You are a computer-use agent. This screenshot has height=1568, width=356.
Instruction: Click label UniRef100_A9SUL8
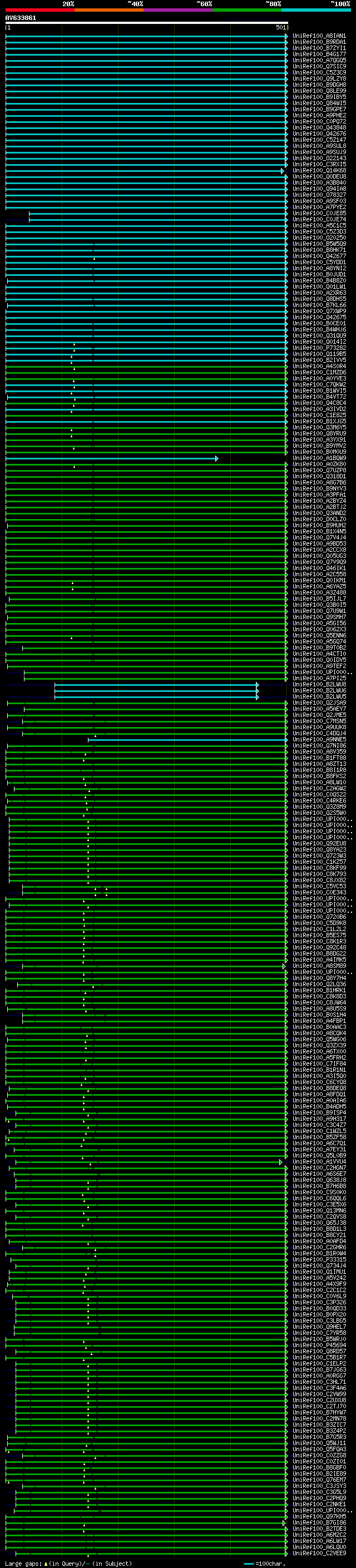tap(319, 146)
